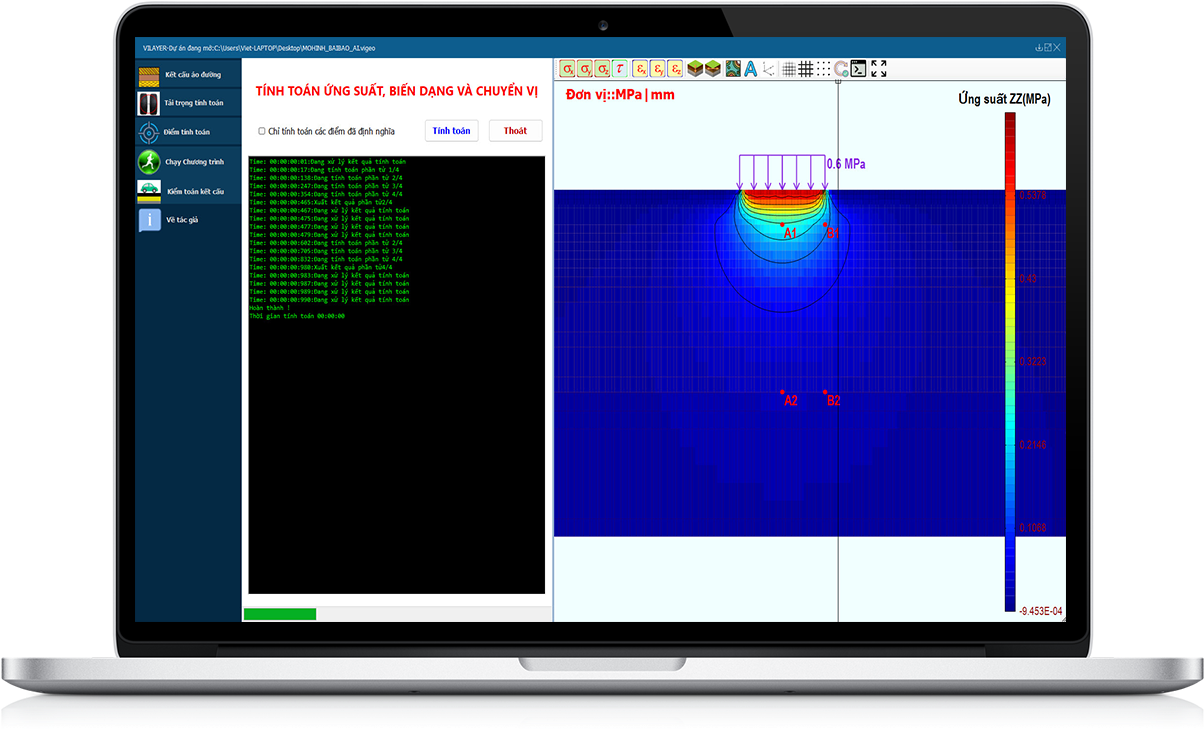The image size is (1204, 730).
Task: Toggle the dotted grid points icon
Action: point(823,69)
